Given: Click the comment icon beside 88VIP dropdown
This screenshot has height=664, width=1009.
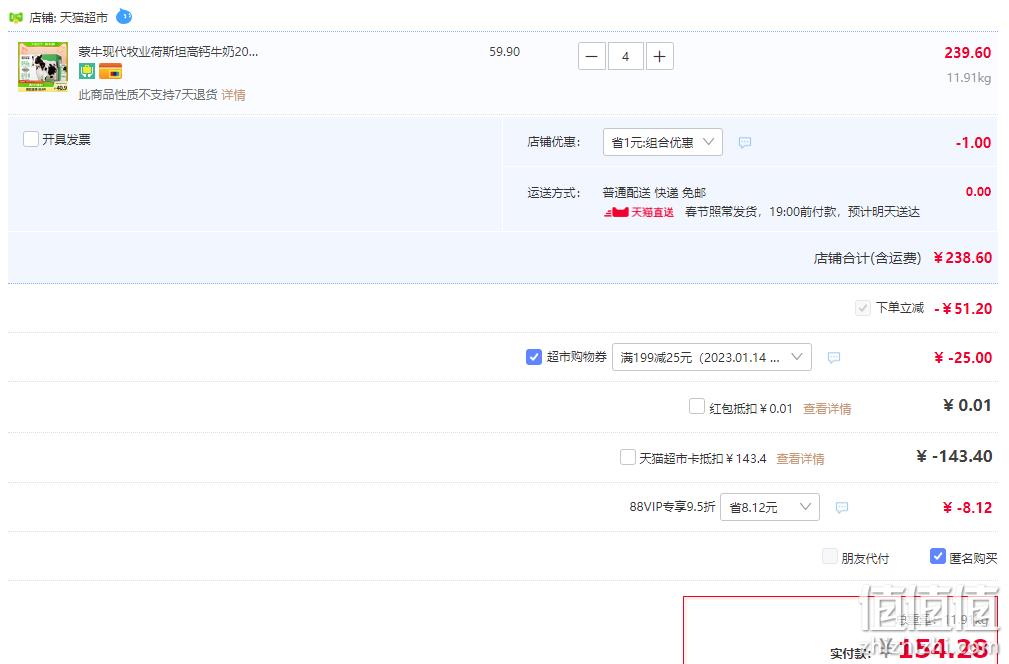Looking at the screenshot, I should [842, 508].
